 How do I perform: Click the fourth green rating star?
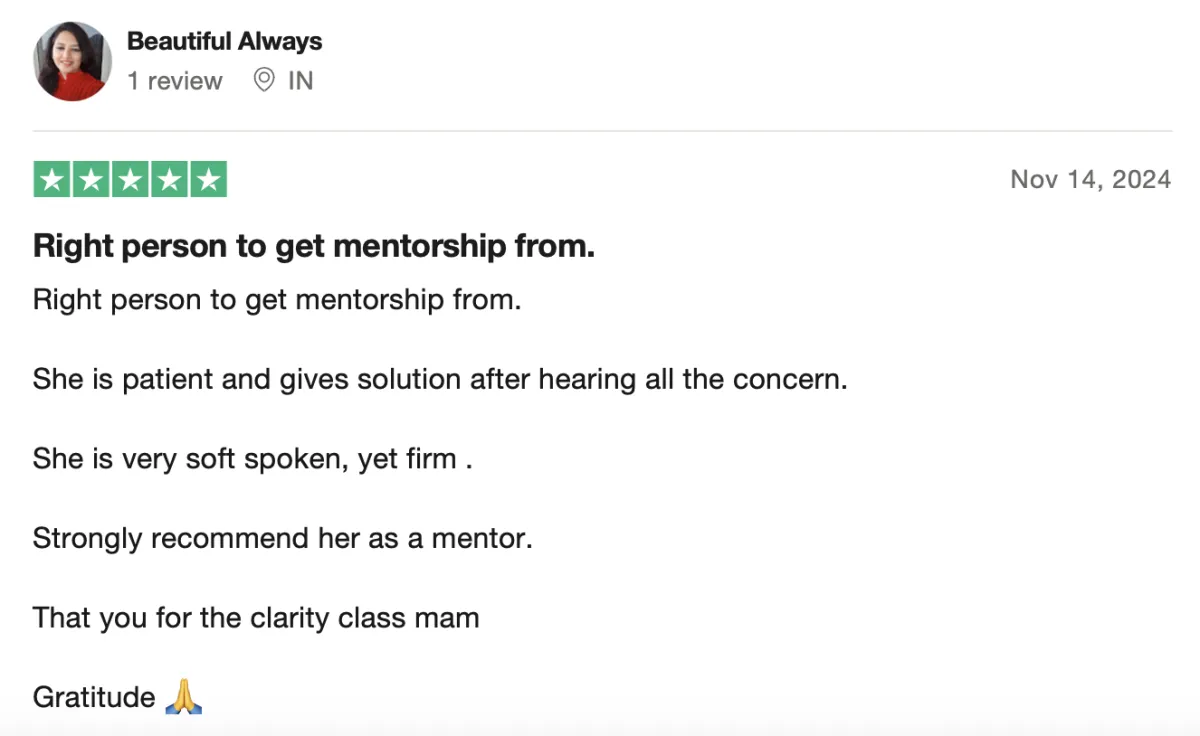pos(169,180)
